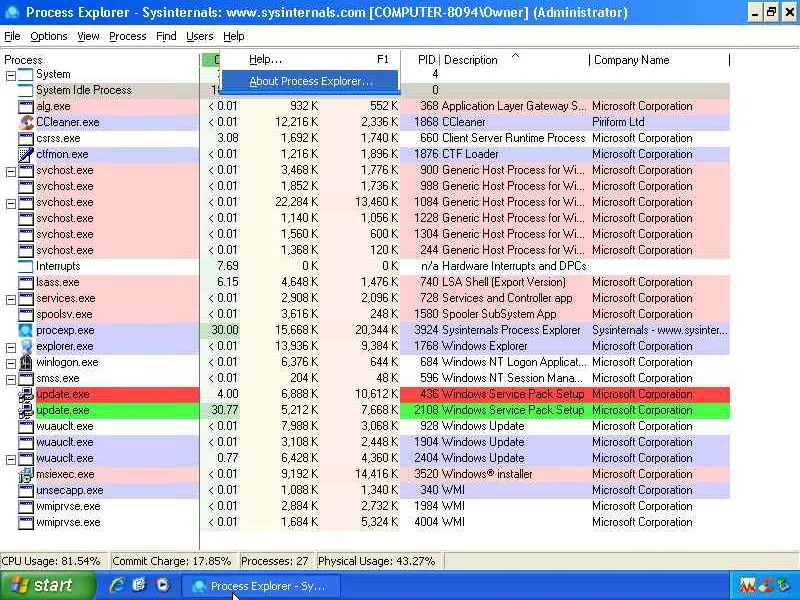
Task: Collapse the services.exe tree node
Action: point(11,299)
